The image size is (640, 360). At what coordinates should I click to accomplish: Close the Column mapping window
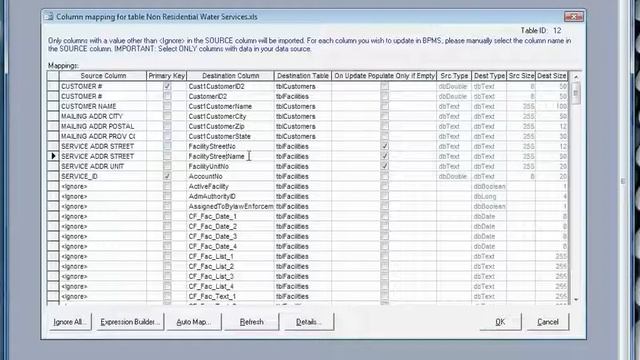(574, 17)
